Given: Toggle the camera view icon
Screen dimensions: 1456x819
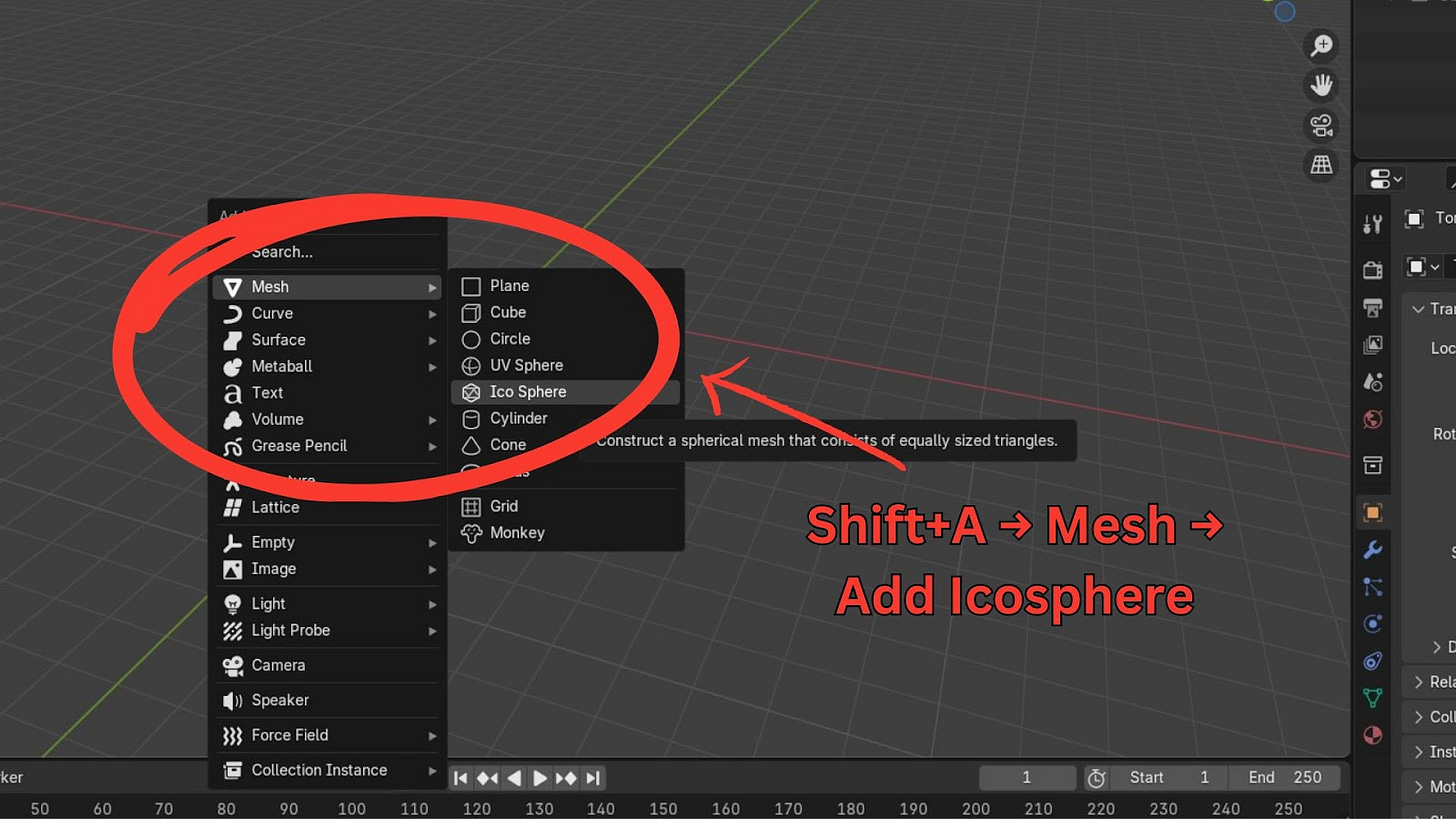Looking at the screenshot, I should click(1322, 126).
